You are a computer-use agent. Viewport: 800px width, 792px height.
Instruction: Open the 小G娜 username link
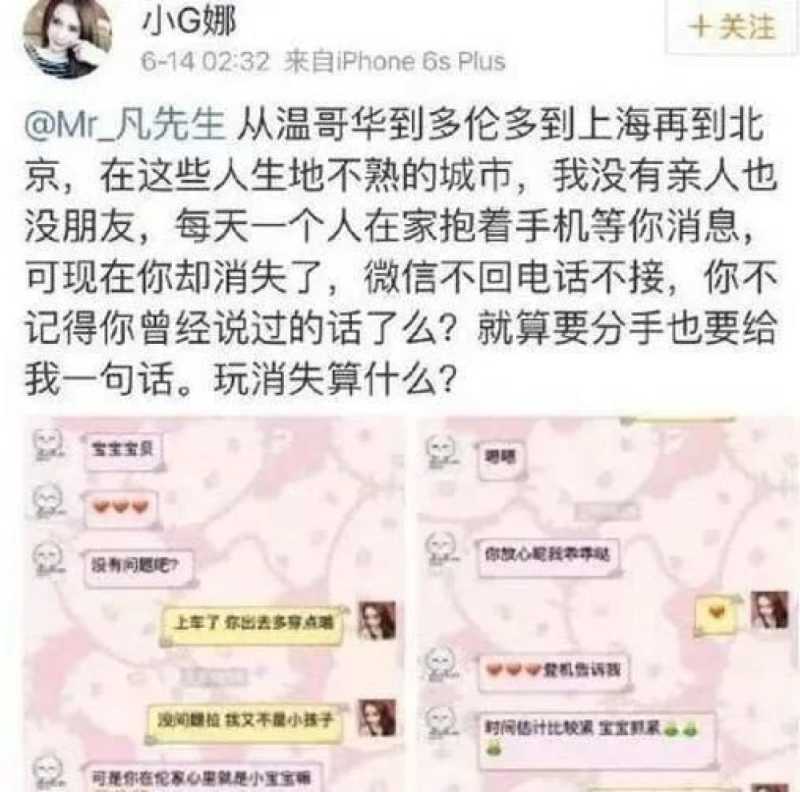pos(188,22)
